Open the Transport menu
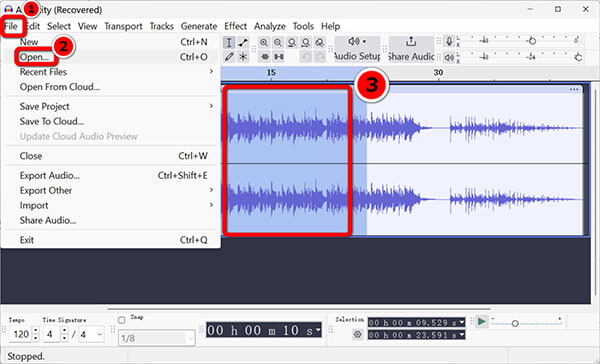 [123, 26]
